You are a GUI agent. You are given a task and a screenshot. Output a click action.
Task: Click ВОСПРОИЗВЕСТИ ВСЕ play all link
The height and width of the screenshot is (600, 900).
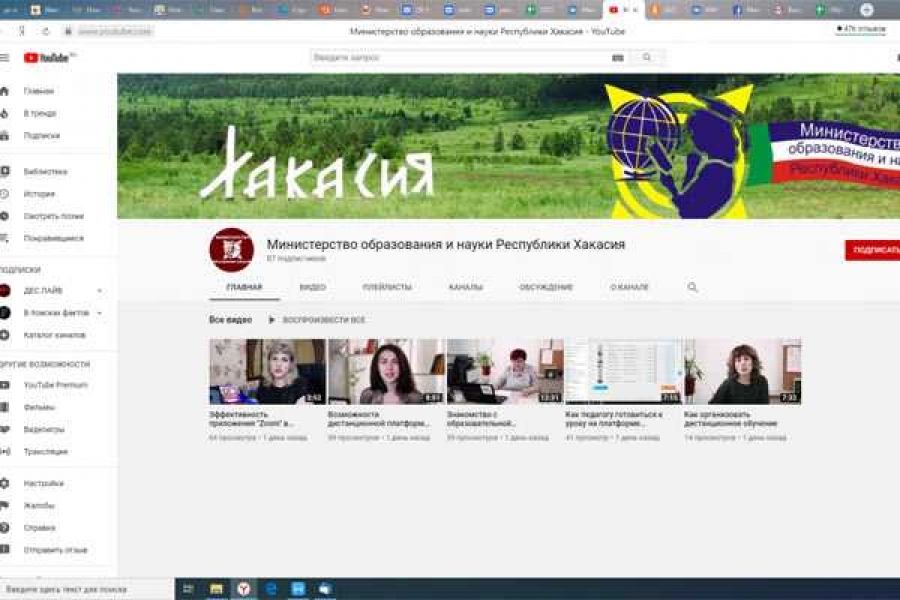[x=316, y=320]
